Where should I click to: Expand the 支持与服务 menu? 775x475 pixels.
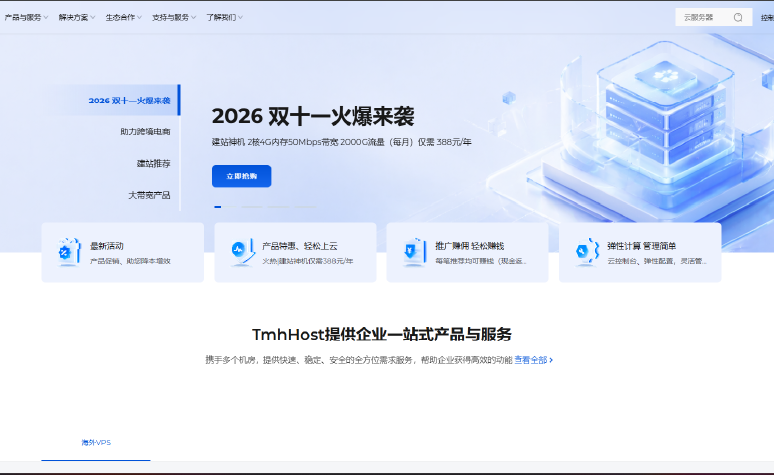pyautogui.click(x=174, y=17)
